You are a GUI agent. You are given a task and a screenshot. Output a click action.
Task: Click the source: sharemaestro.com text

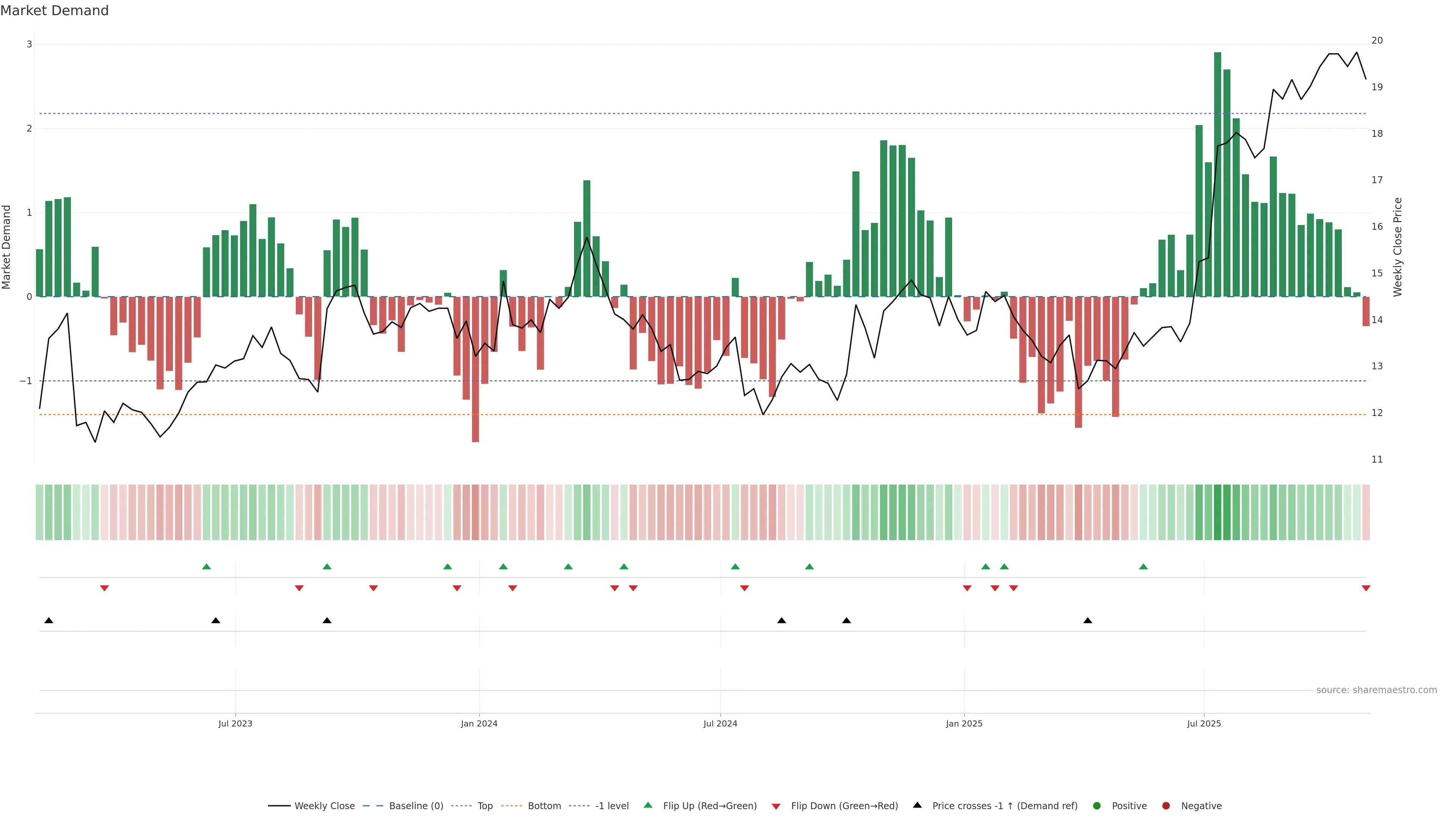pos(1376,690)
